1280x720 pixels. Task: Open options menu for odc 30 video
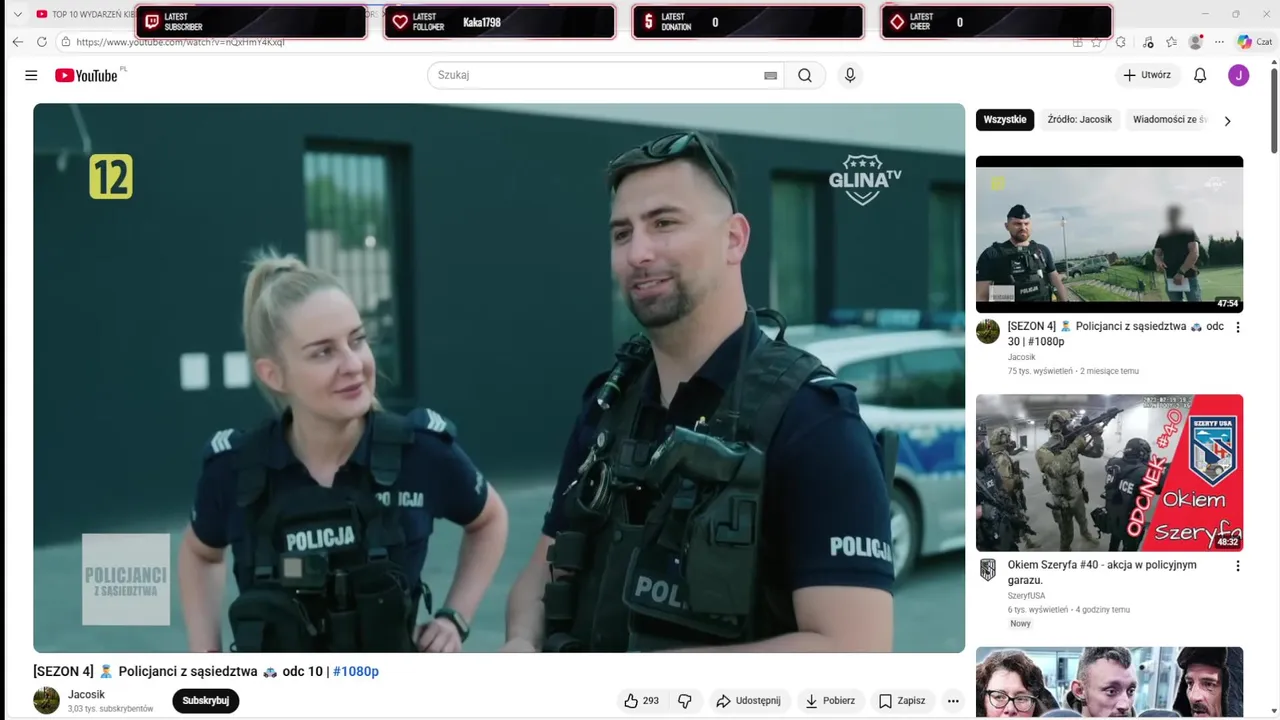pyautogui.click(x=1238, y=327)
